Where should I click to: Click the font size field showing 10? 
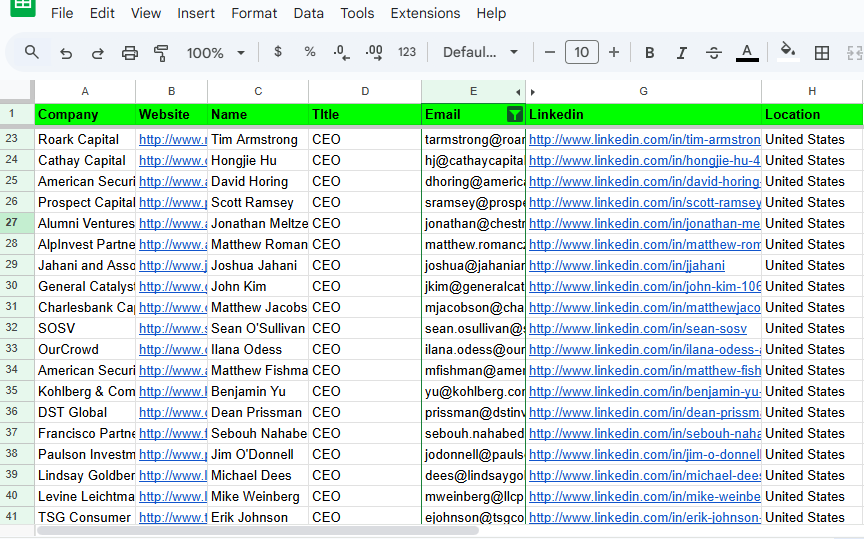tap(581, 52)
